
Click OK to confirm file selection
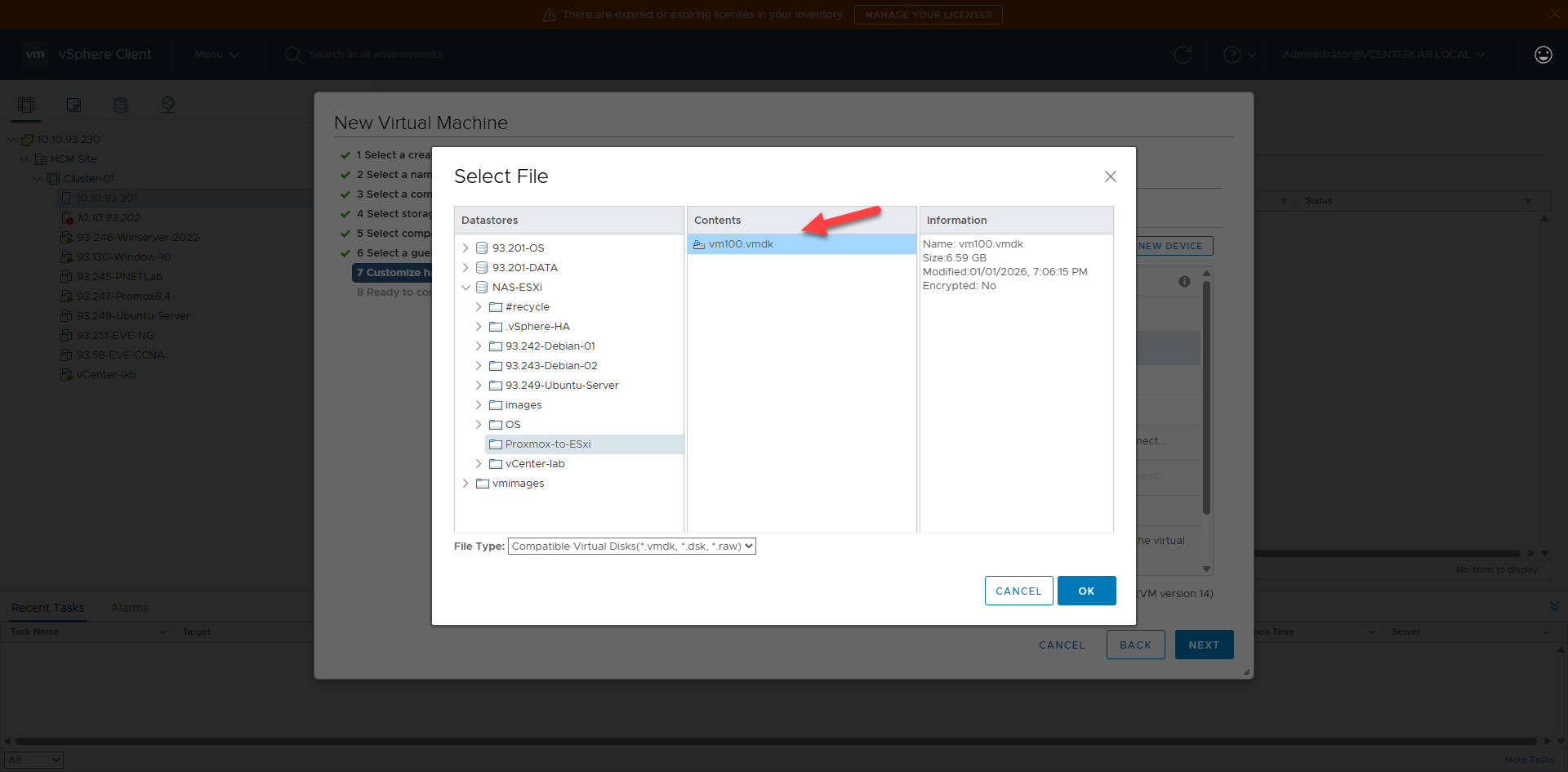point(1086,591)
